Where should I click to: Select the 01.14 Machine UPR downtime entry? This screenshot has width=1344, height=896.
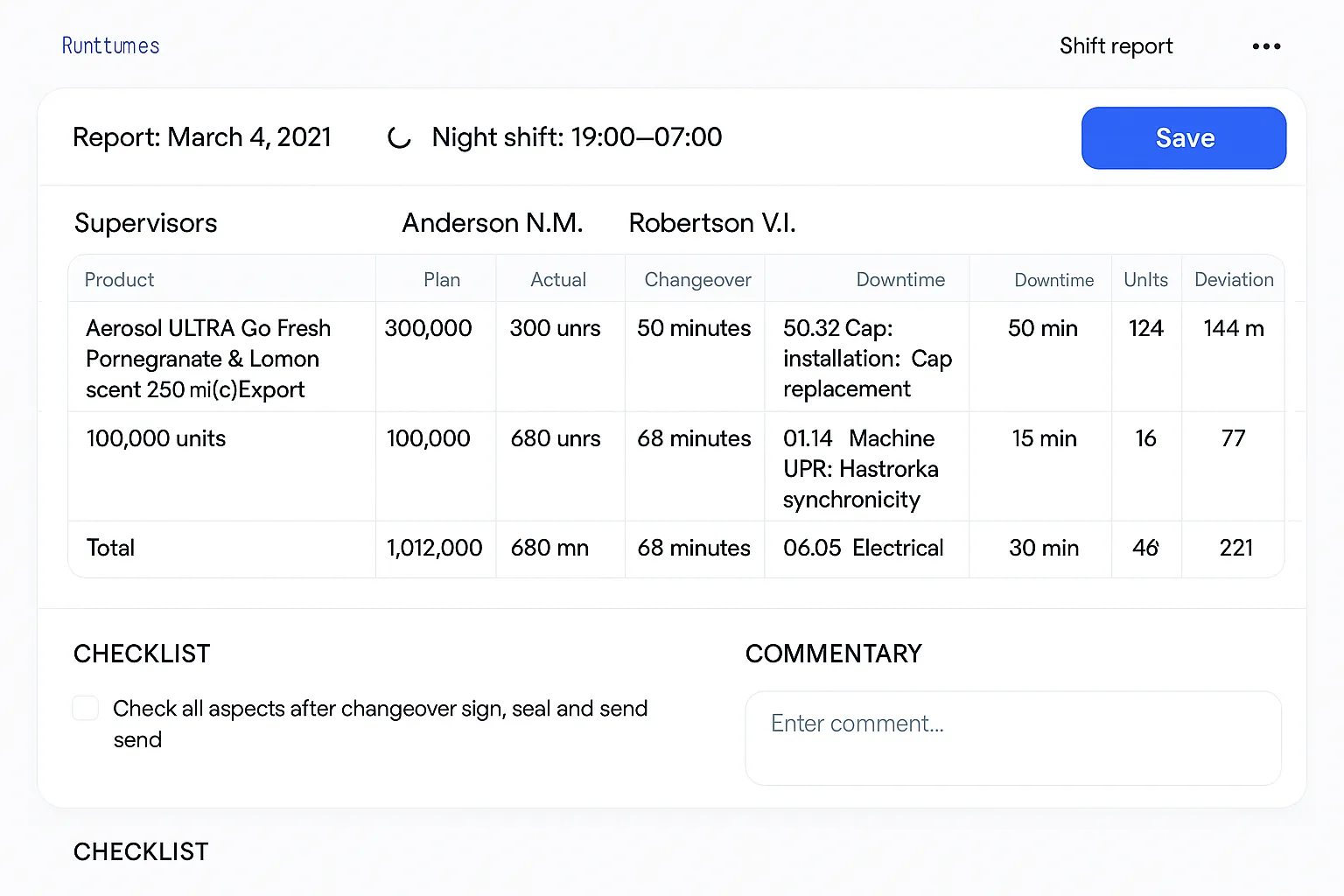(x=860, y=468)
